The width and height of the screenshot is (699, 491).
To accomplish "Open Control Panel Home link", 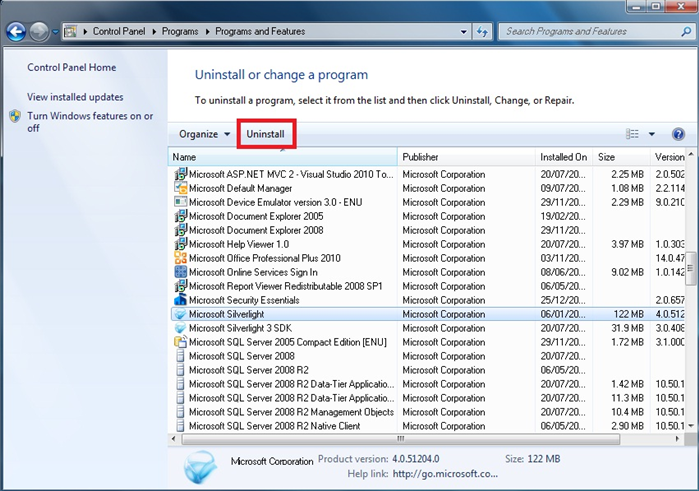I will coord(71,67).
